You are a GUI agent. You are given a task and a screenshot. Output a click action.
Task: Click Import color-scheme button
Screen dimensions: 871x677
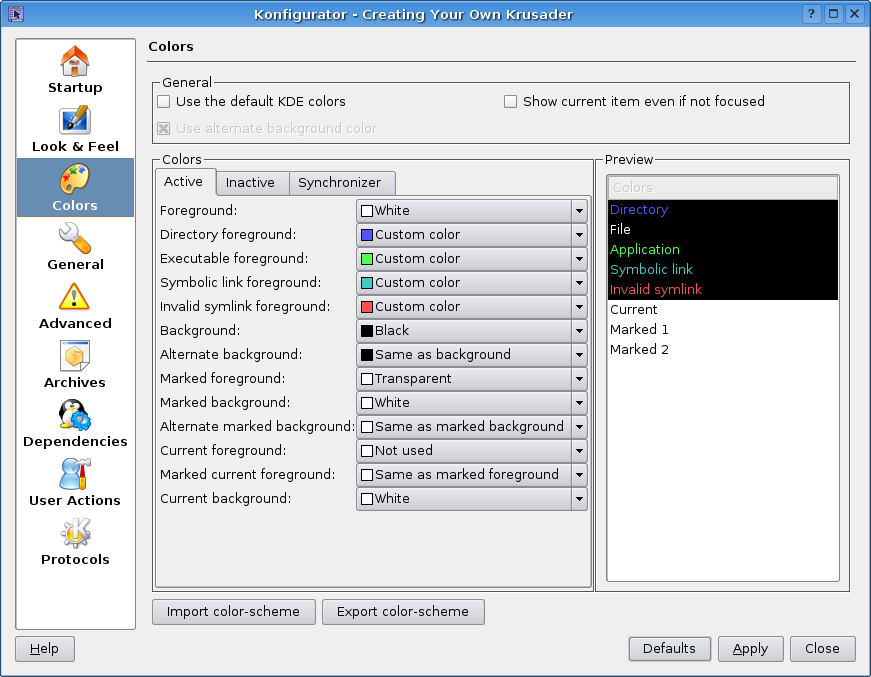(234, 611)
